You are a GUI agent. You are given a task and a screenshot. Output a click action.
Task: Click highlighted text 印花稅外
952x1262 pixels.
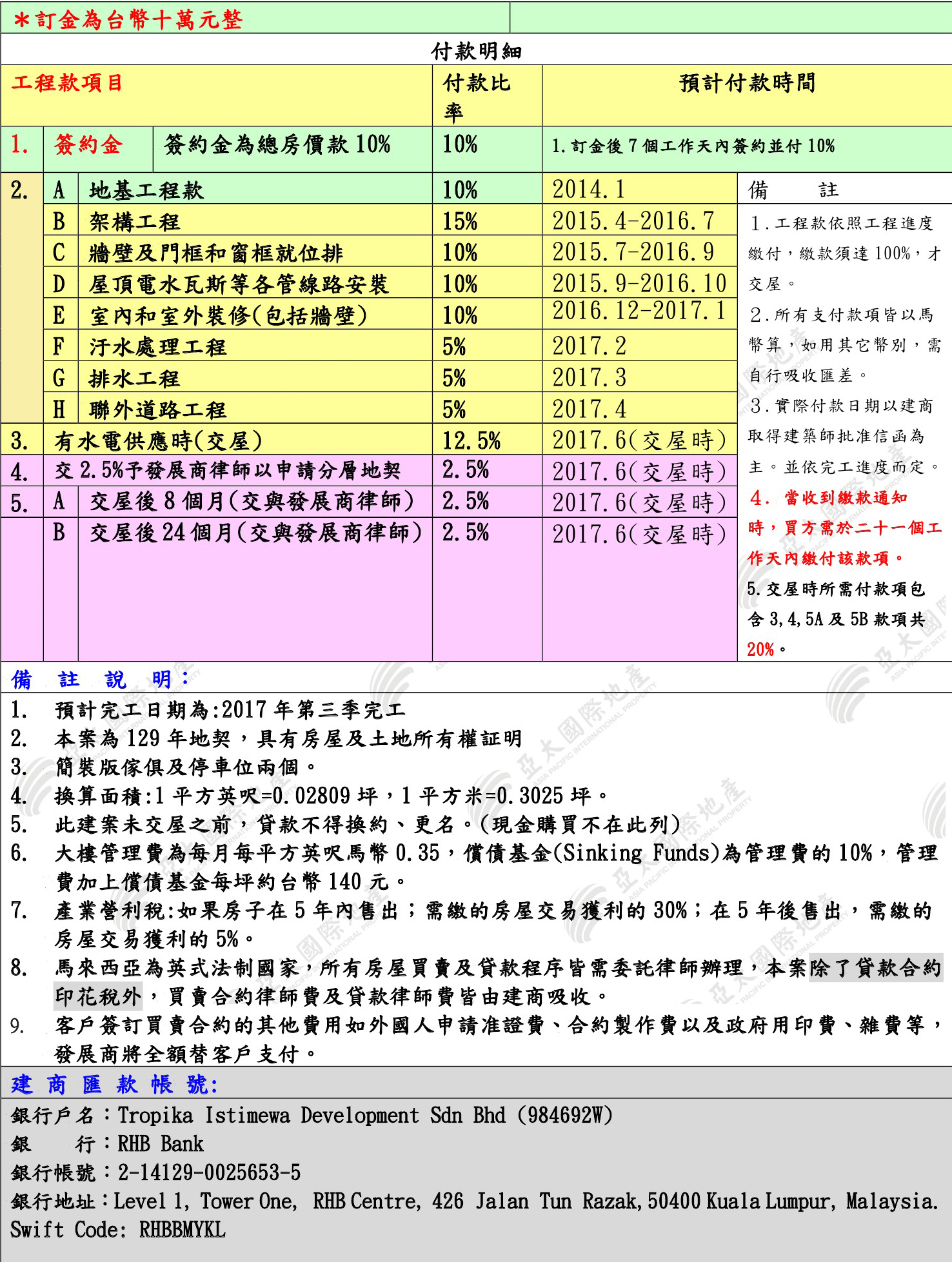(97, 996)
